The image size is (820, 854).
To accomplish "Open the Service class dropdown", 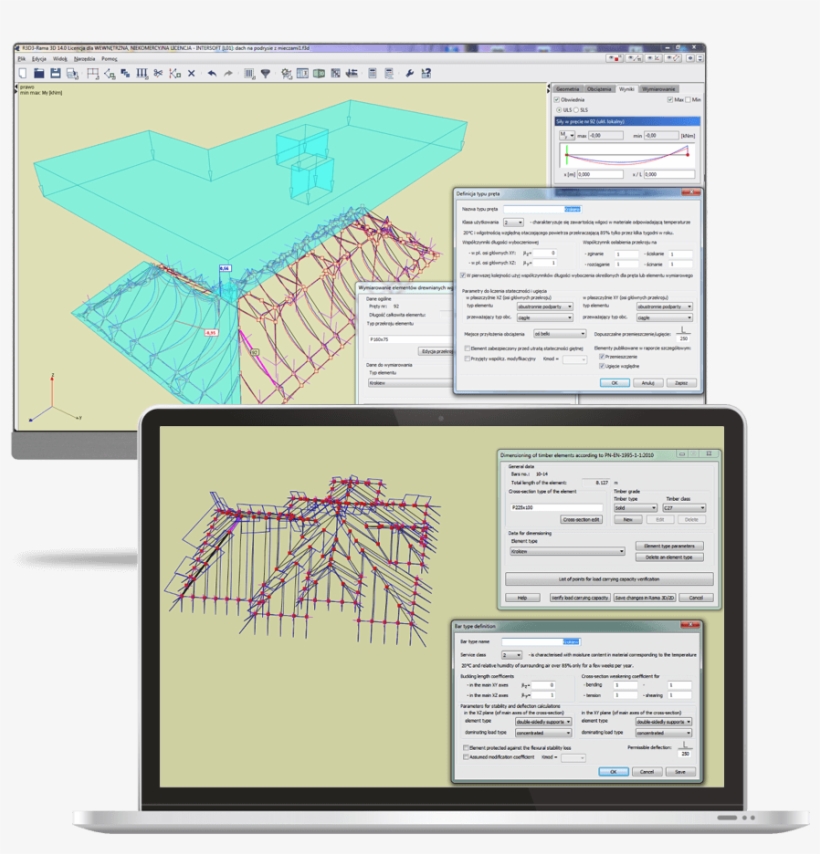I will click(x=512, y=655).
